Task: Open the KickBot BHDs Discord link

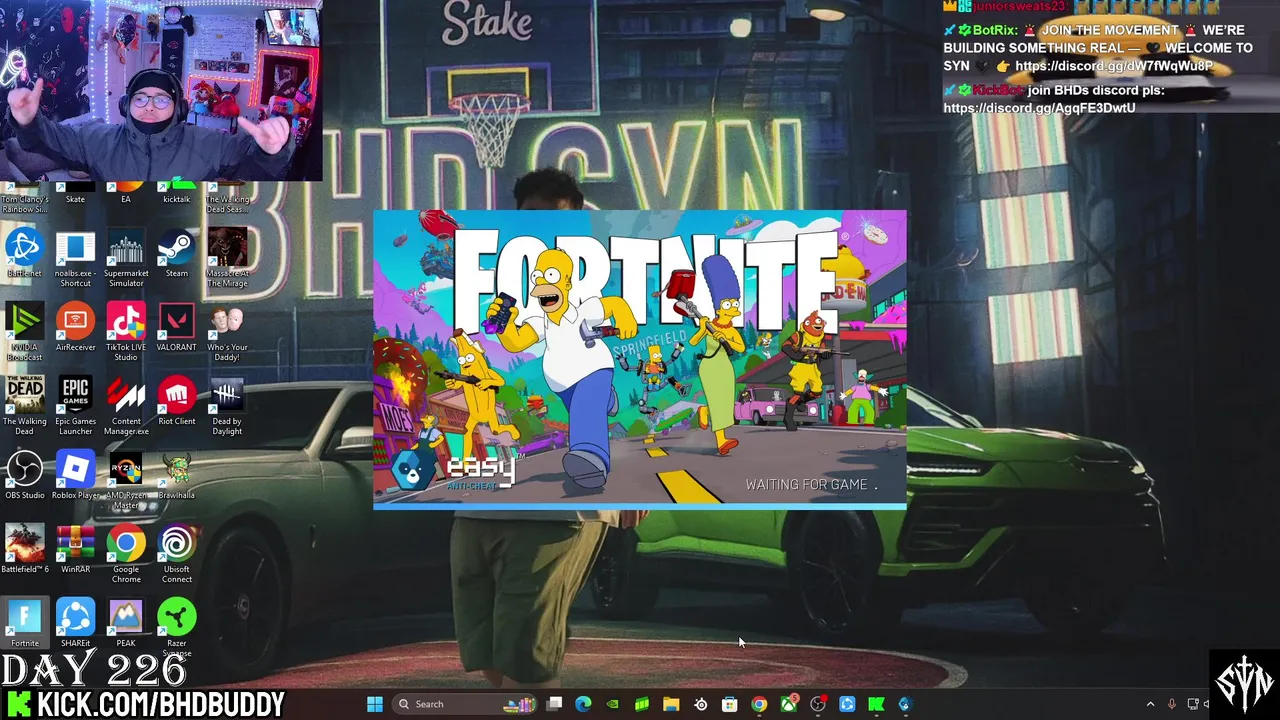Action: click(1039, 108)
